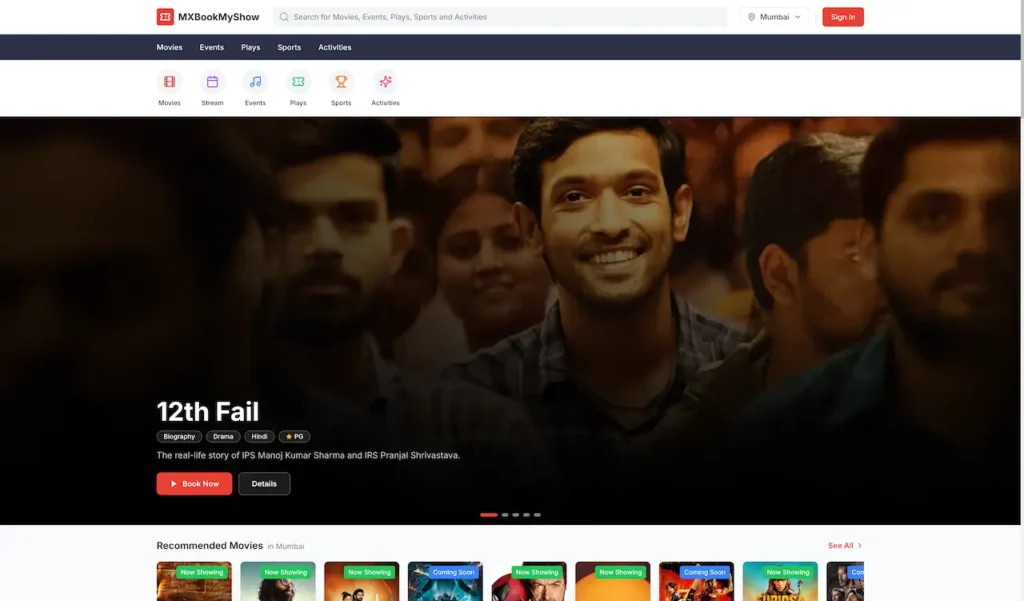
Task: Open the Activities sparkle icon
Action: pyautogui.click(x=385, y=82)
